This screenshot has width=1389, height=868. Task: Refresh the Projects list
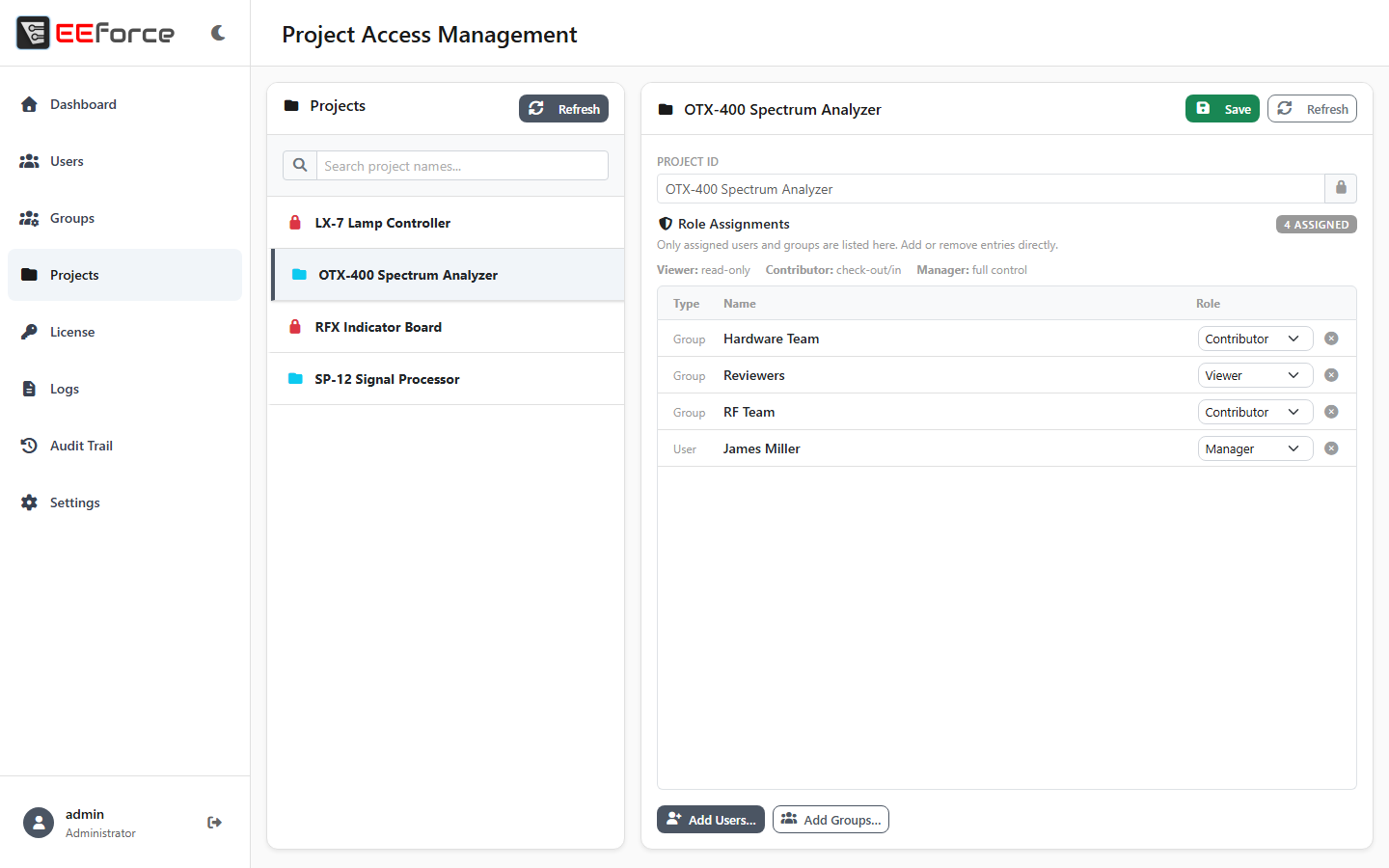point(563,109)
